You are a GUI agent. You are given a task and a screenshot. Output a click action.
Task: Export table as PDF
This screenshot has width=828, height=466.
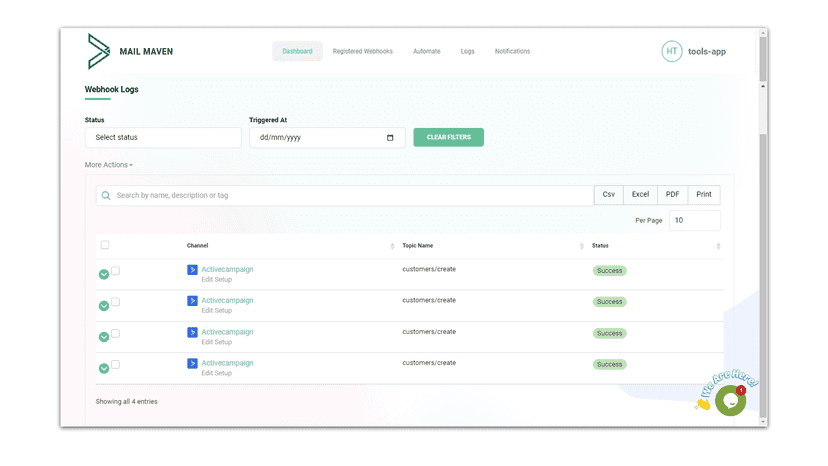[x=672, y=194]
